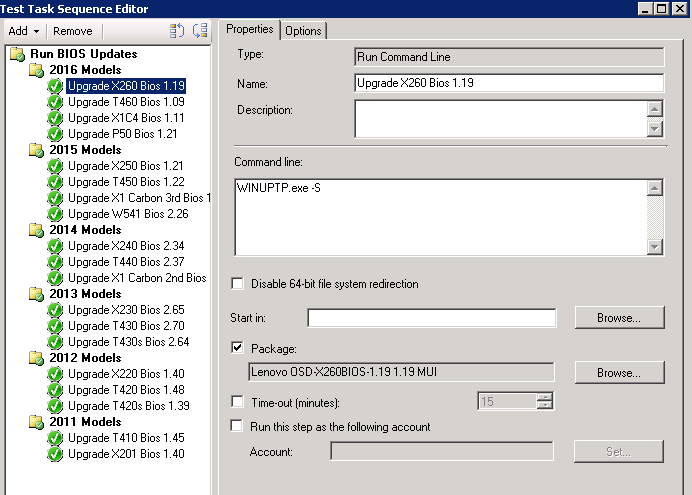
Task: Click green check icon for Upgrade W541 Bios 2.26
Action: [55, 214]
